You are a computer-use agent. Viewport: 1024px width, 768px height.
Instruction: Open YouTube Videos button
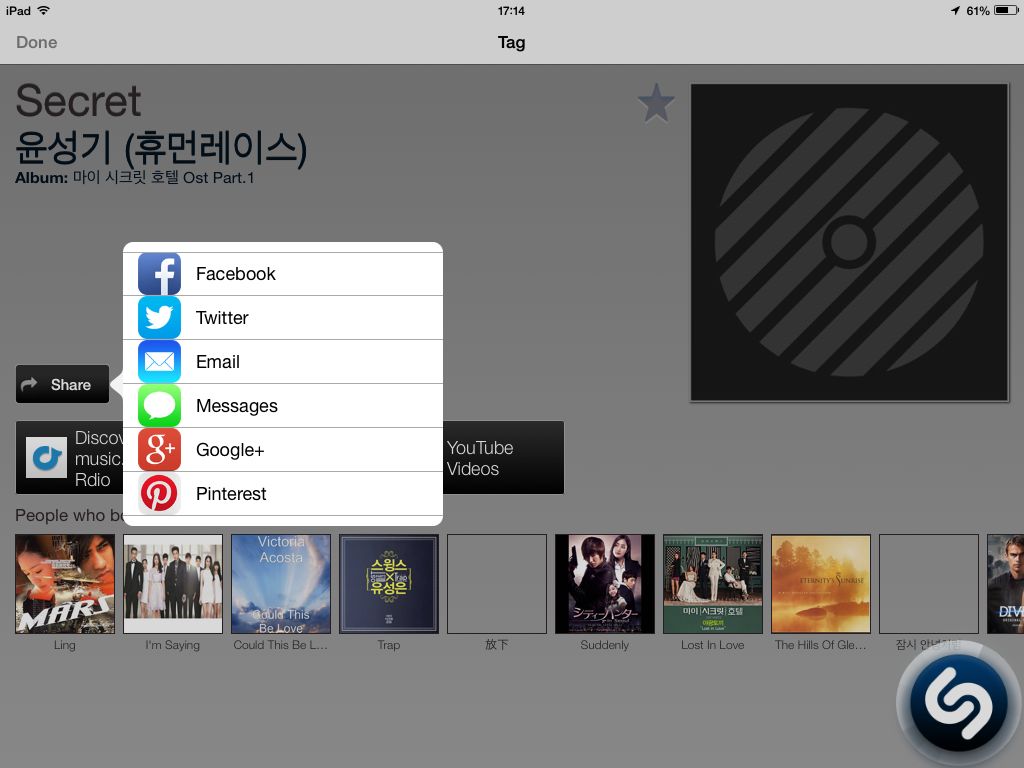point(503,458)
